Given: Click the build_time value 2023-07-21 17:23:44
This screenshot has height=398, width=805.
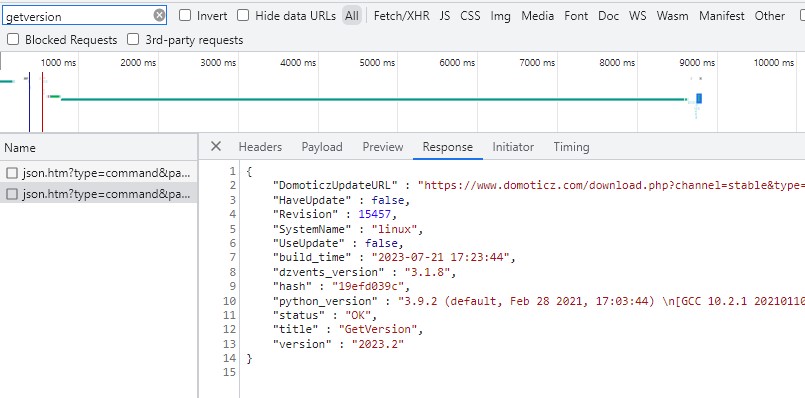Looking at the screenshot, I should (440, 257).
